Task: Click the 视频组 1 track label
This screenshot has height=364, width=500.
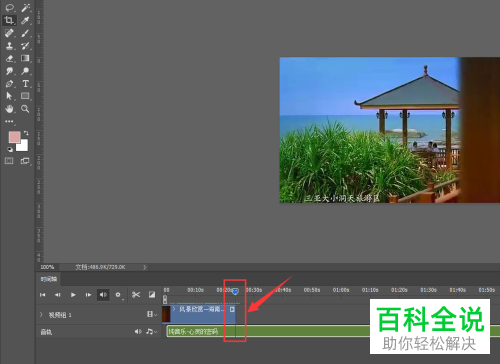Action: [x=60, y=315]
